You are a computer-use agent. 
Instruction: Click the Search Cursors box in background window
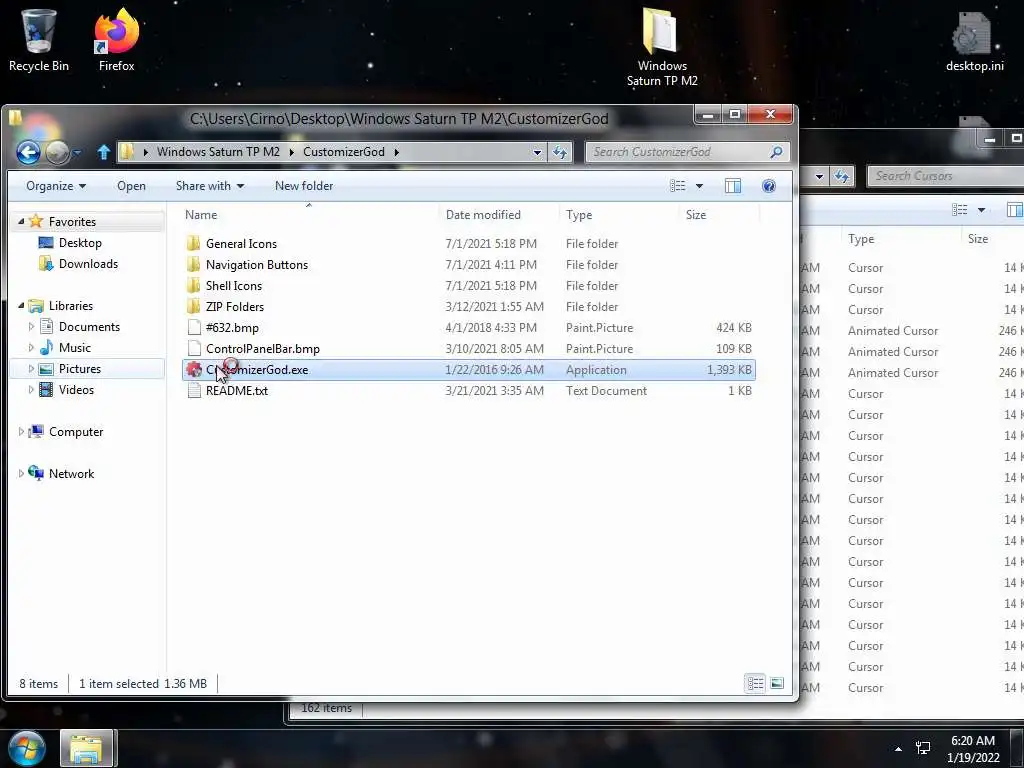click(x=945, y=176)
